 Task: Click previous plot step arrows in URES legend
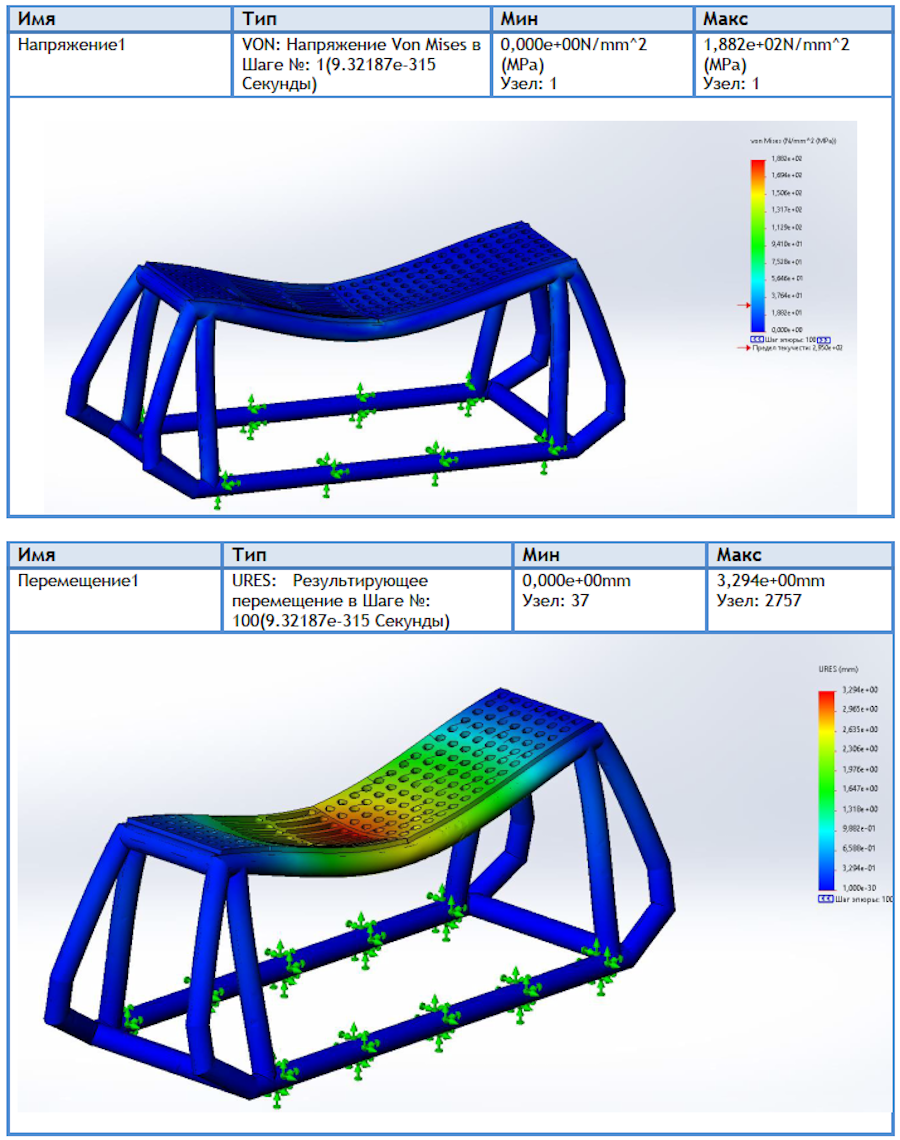825,899
